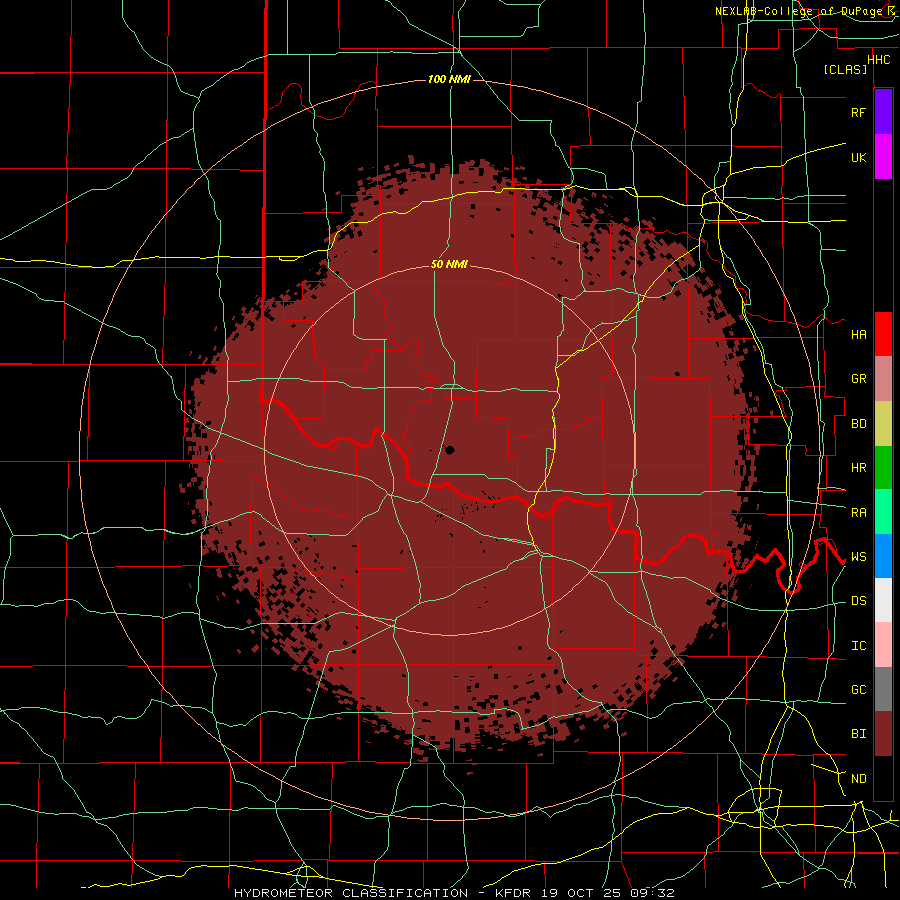Click the HYDROMETEOR CLASSIFICATION title text

tap(351, 893)
